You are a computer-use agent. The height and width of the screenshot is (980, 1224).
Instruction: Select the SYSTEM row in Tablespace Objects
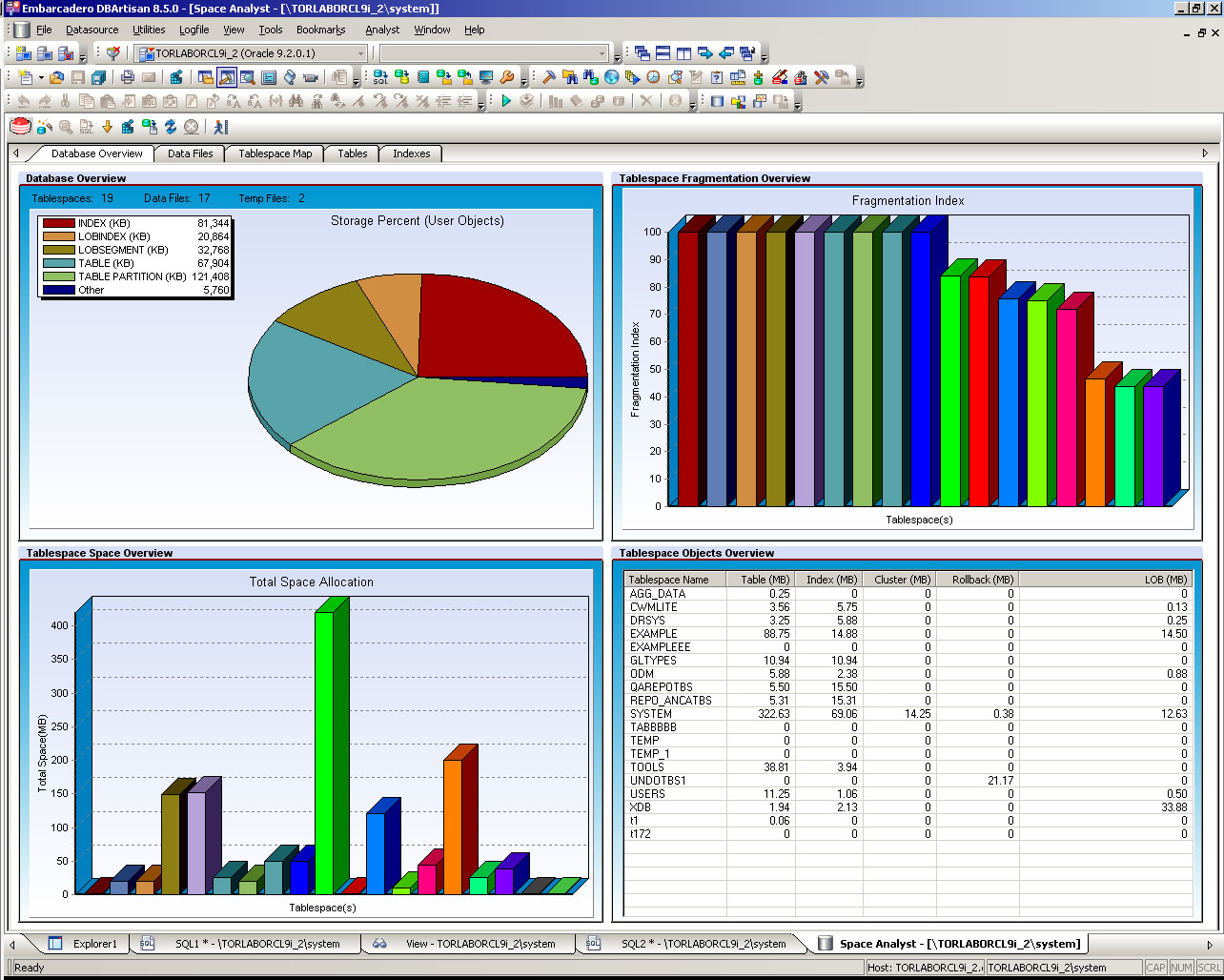908,714
